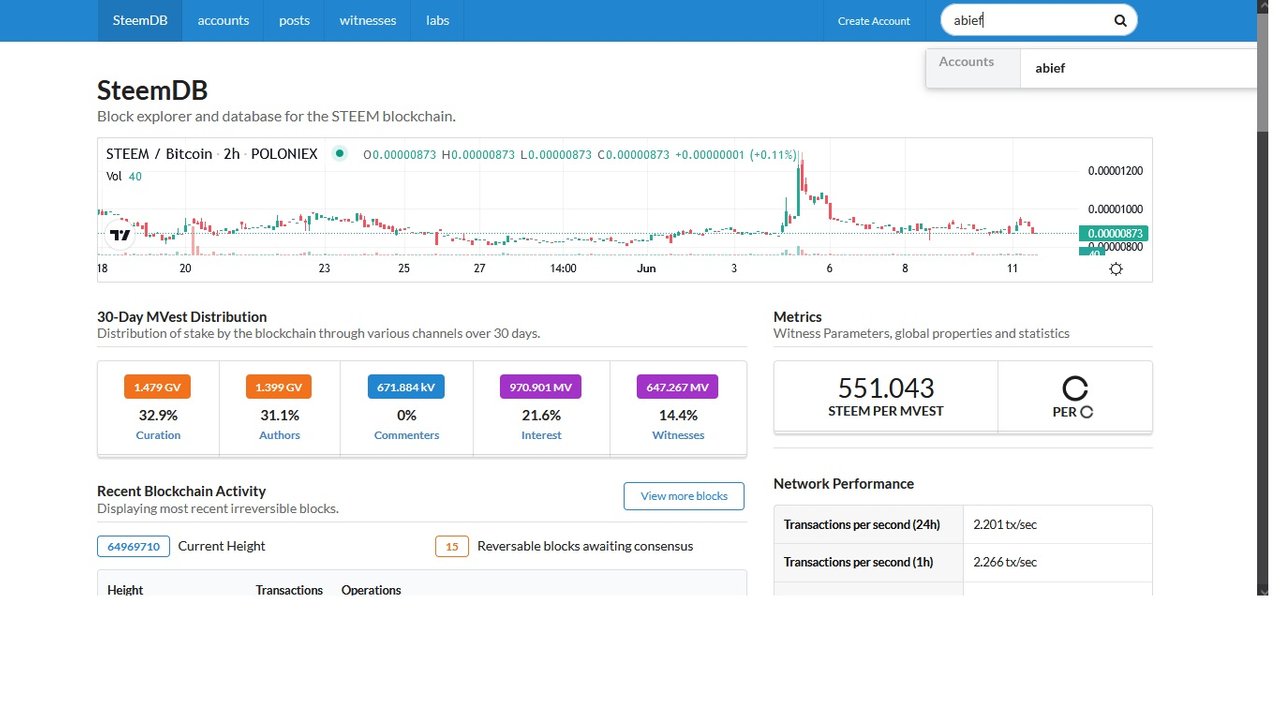Click the 2.266 tx/sec value
The width and height of the screenshot is (1280, 720).
(x=1005, y=562)
